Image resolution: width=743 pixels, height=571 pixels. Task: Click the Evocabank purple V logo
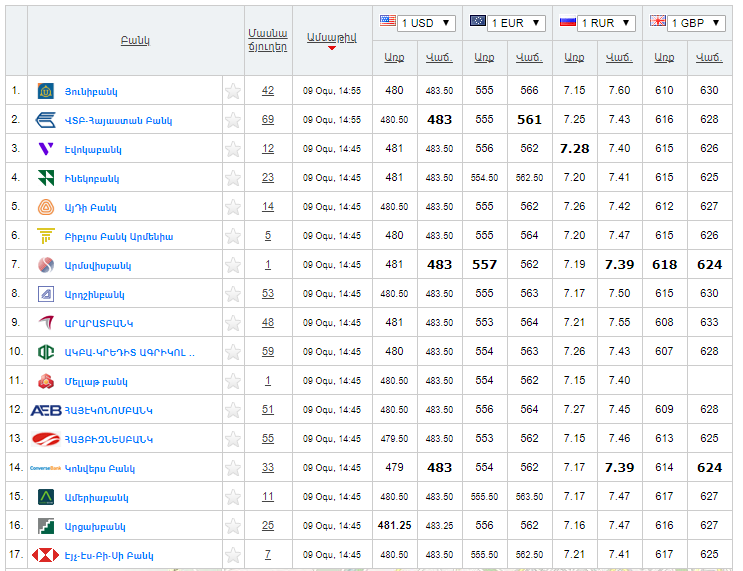point(46,149)
